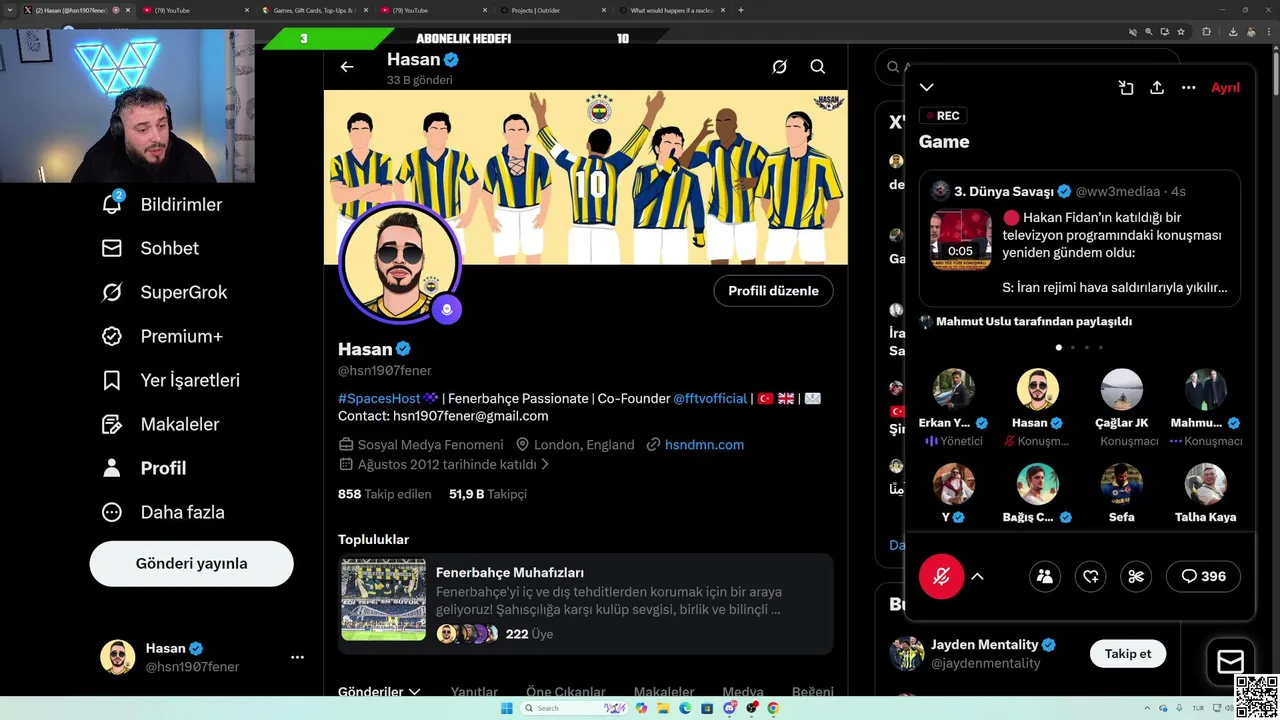Open Sohbet messages
This screenshot has height=720, width=1280.
(150, 248)
